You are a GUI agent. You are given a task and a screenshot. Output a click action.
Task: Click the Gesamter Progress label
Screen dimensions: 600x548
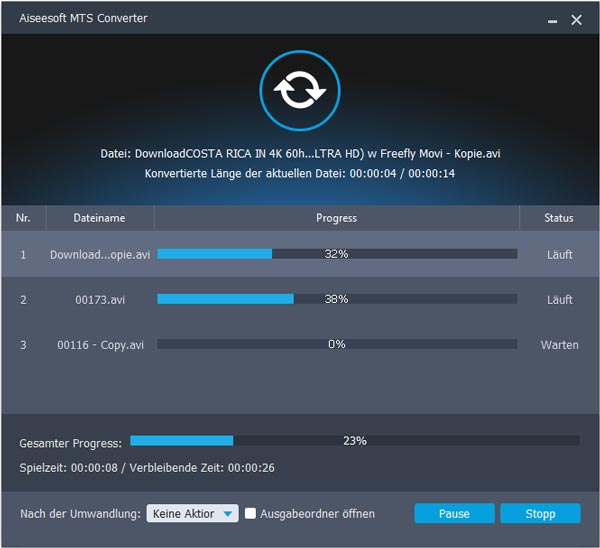click(71, 443)
